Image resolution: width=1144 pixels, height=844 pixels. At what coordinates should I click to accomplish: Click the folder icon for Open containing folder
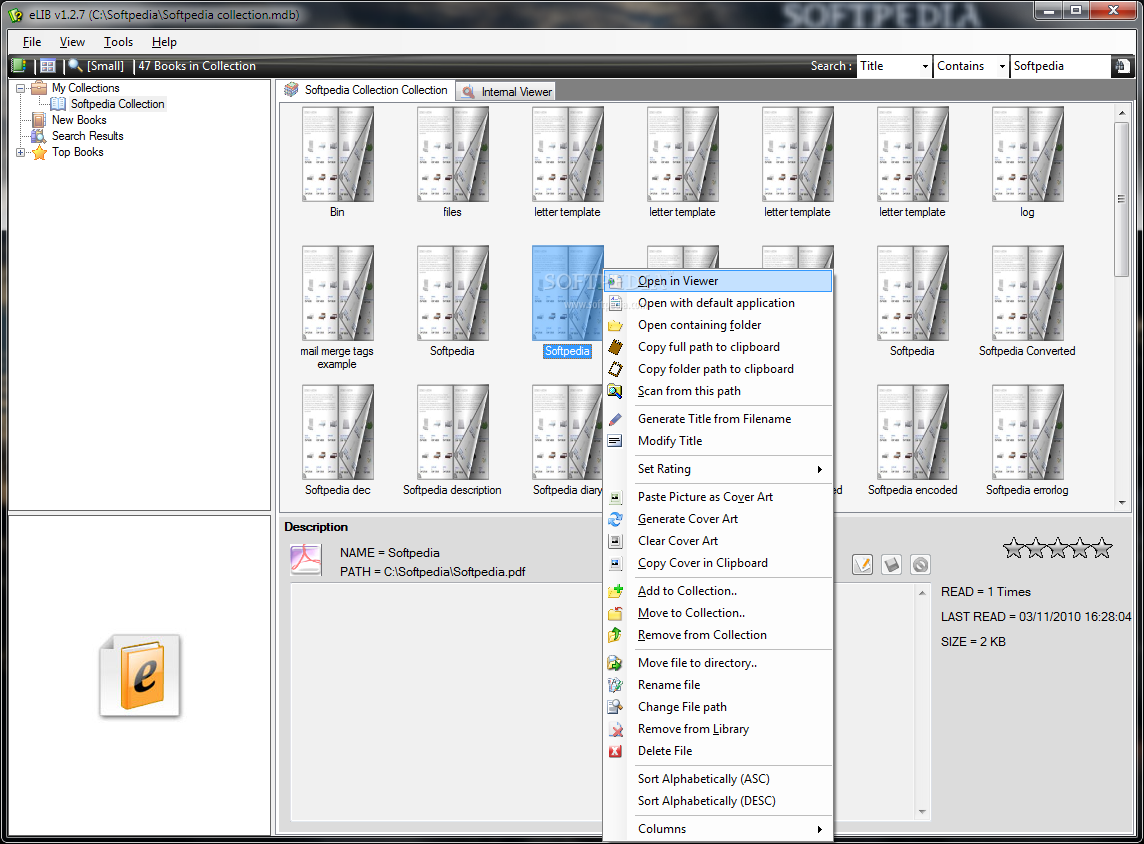click(616, 325)
